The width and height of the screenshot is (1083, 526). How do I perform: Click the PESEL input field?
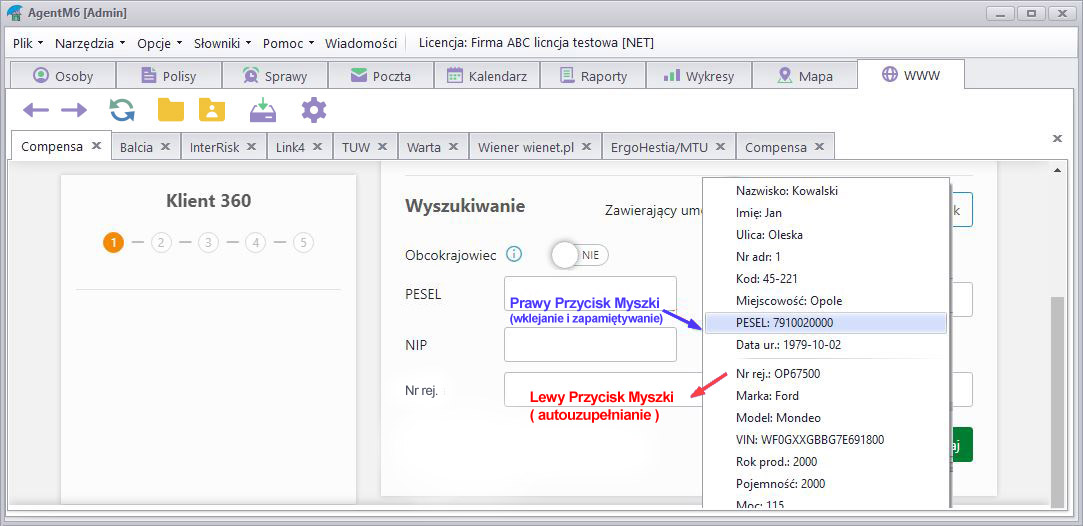[591, 294]
